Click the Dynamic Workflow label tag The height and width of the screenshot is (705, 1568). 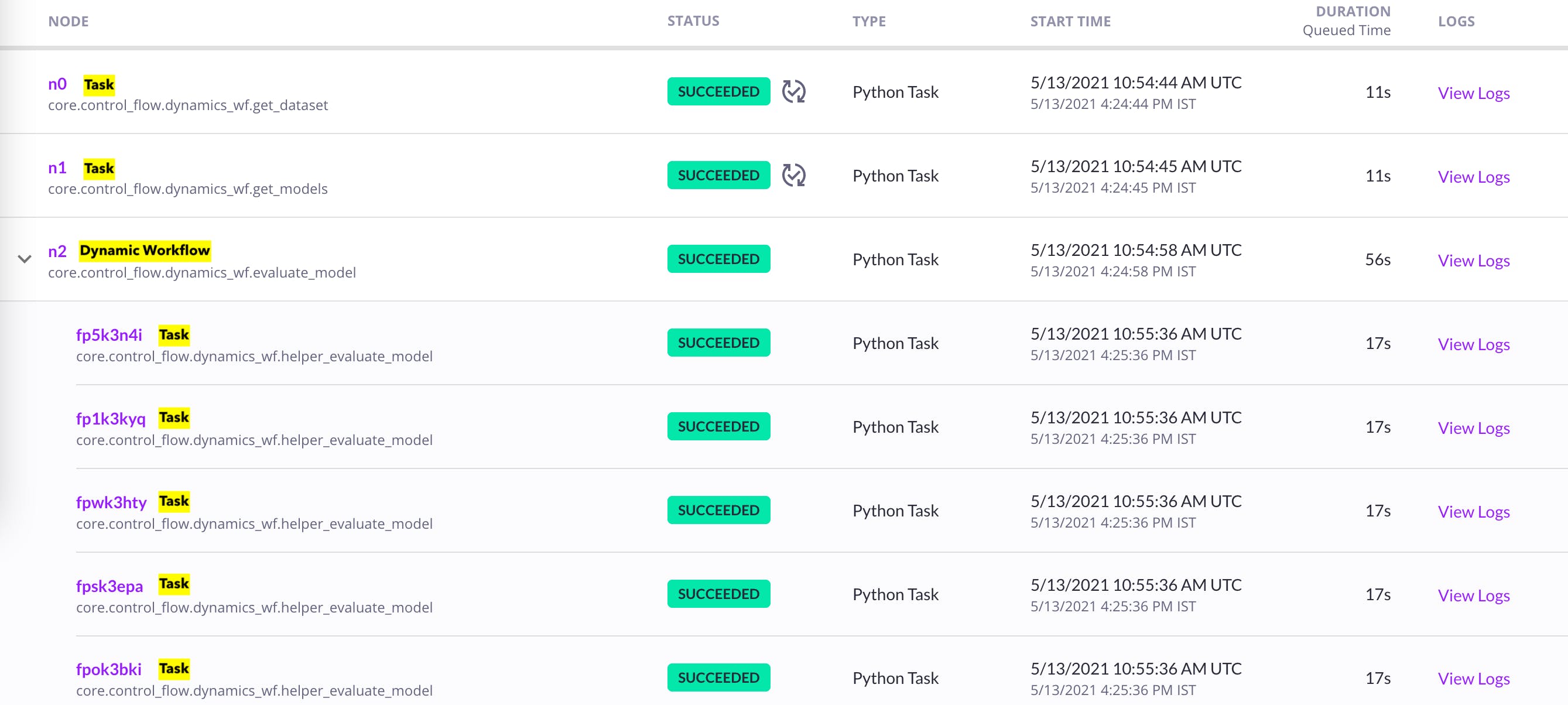click(145, 250)
